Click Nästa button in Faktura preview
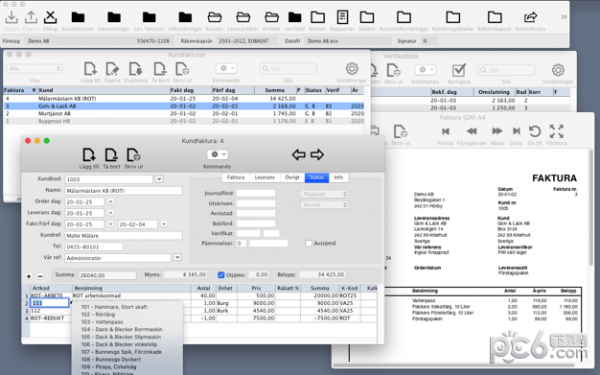600x375 pixels. [497, 131]
